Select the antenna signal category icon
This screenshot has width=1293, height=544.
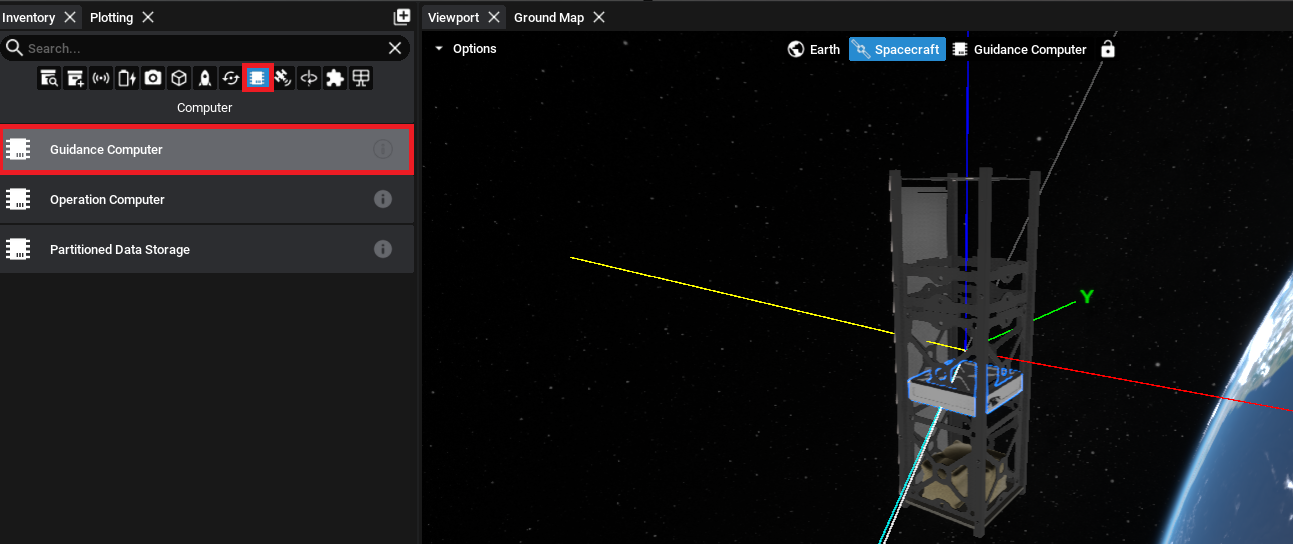tap(101, 78)
